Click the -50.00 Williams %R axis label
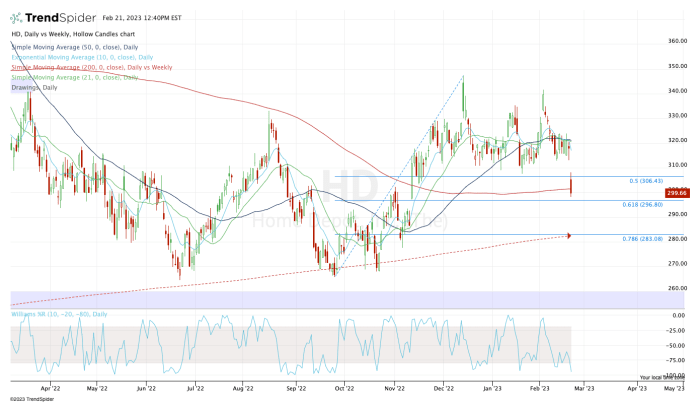 click(677, 346)
